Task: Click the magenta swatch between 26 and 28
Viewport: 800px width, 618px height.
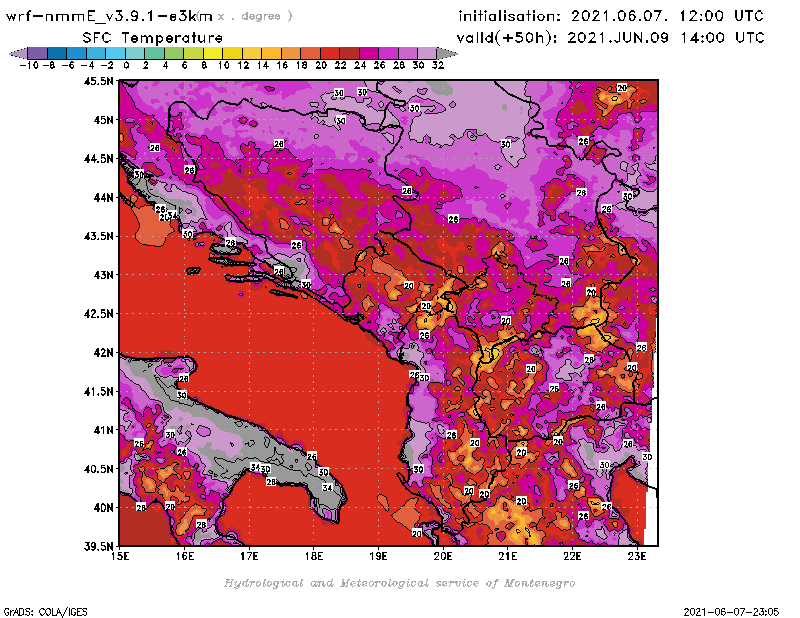Action: [x=389, y=53]
